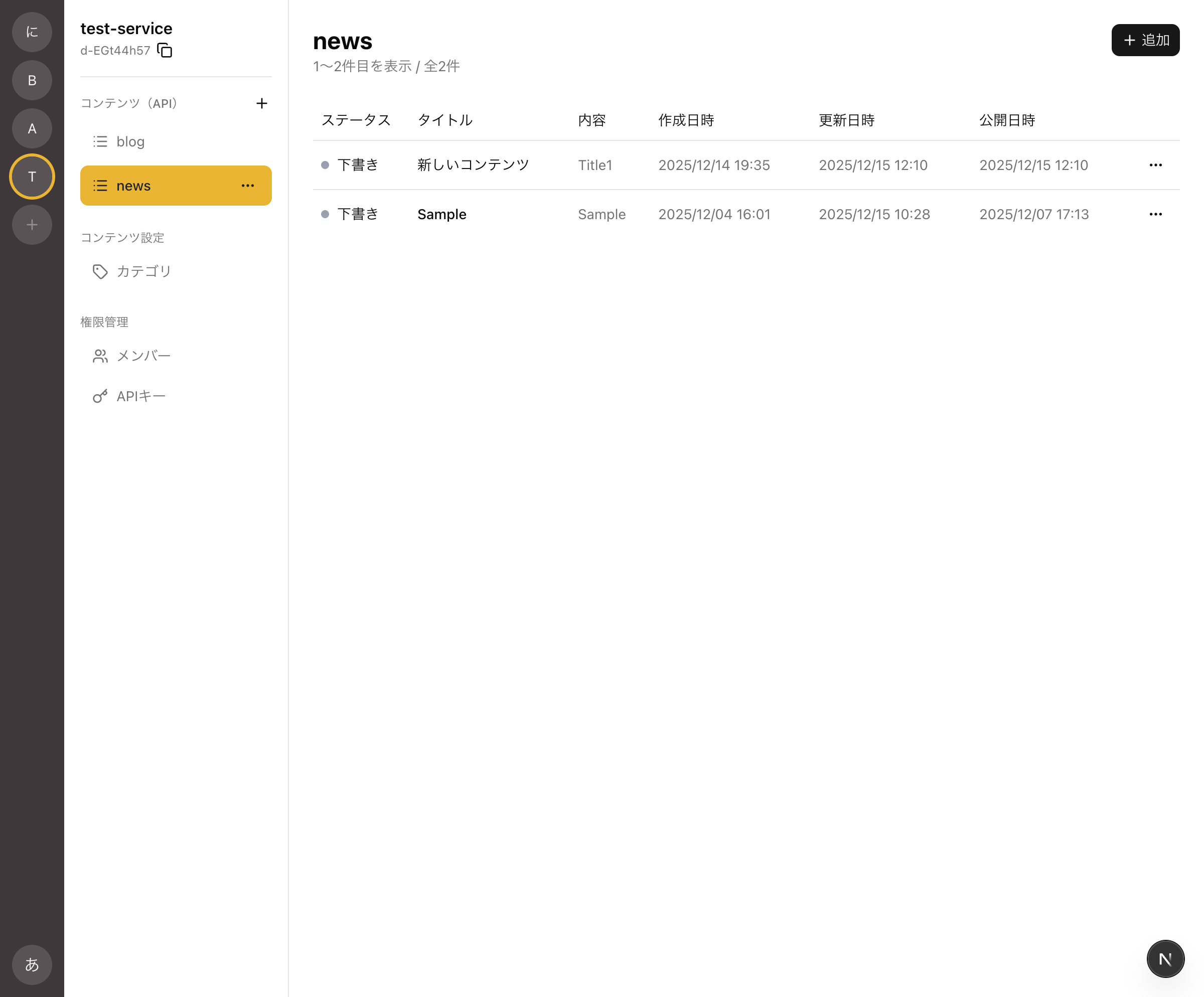The height and width of the screenshot is (997, 1204).
Task: Click the 追加 button
Action: 1145,40
